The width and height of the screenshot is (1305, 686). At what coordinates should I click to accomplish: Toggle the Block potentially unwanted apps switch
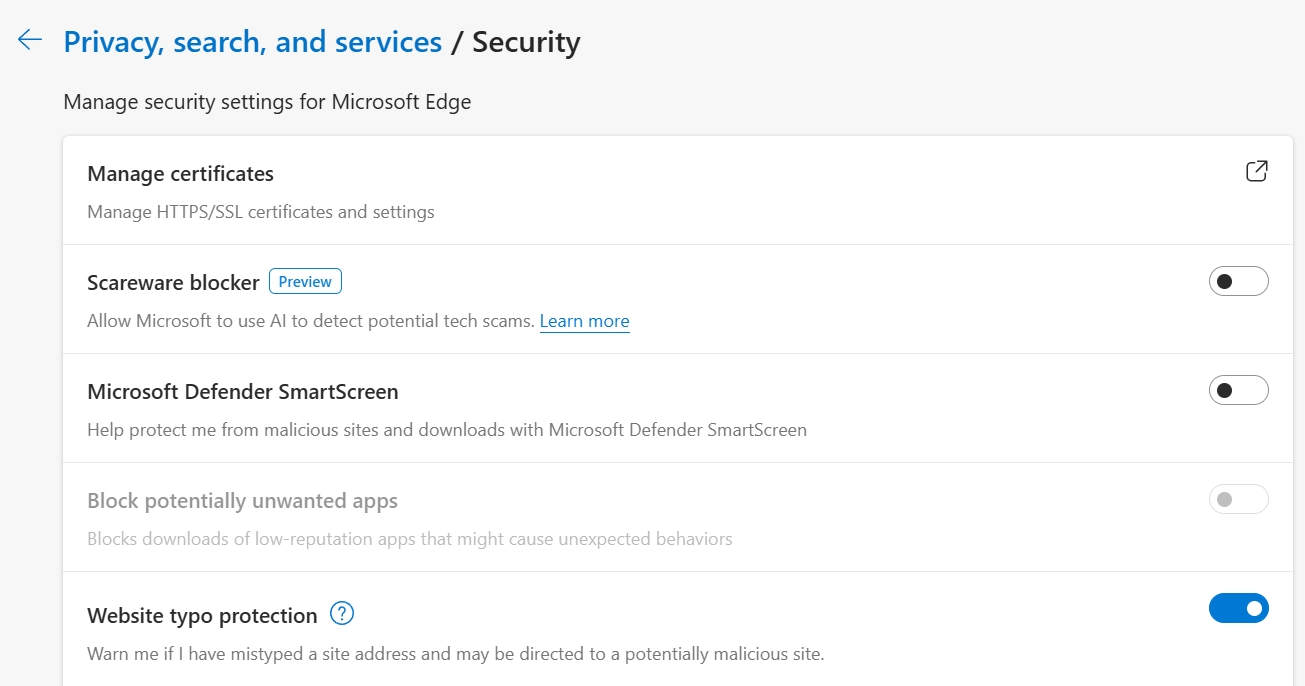point(1238,499)
